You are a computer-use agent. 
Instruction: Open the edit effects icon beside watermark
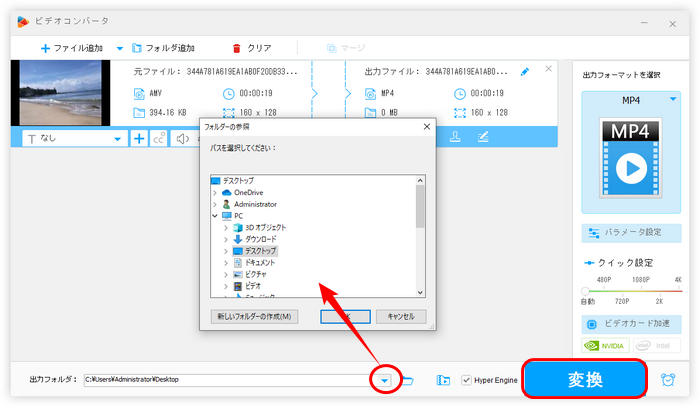click(x=483, y=137)
